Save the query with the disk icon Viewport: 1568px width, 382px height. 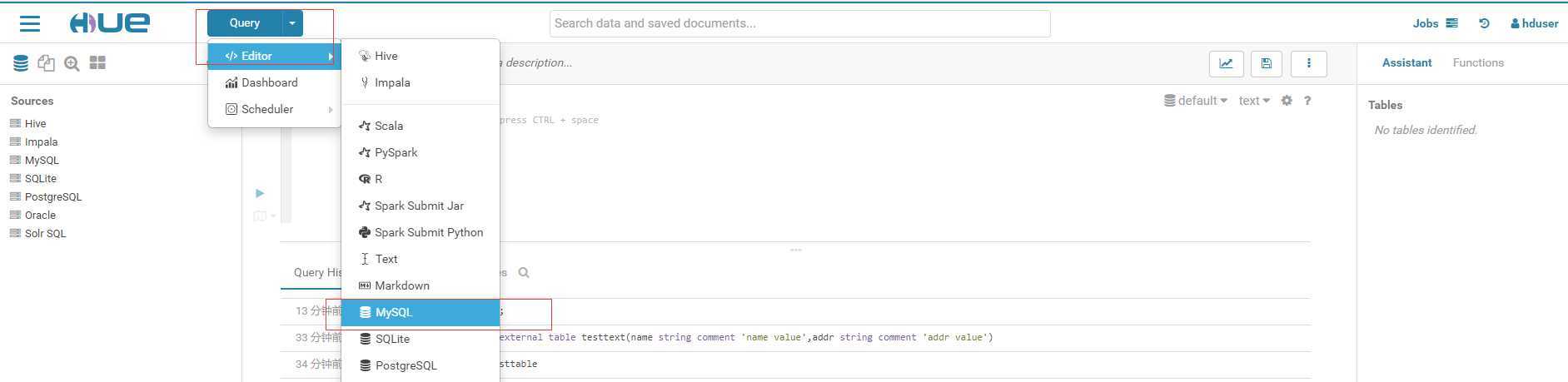coord(1266,63)
